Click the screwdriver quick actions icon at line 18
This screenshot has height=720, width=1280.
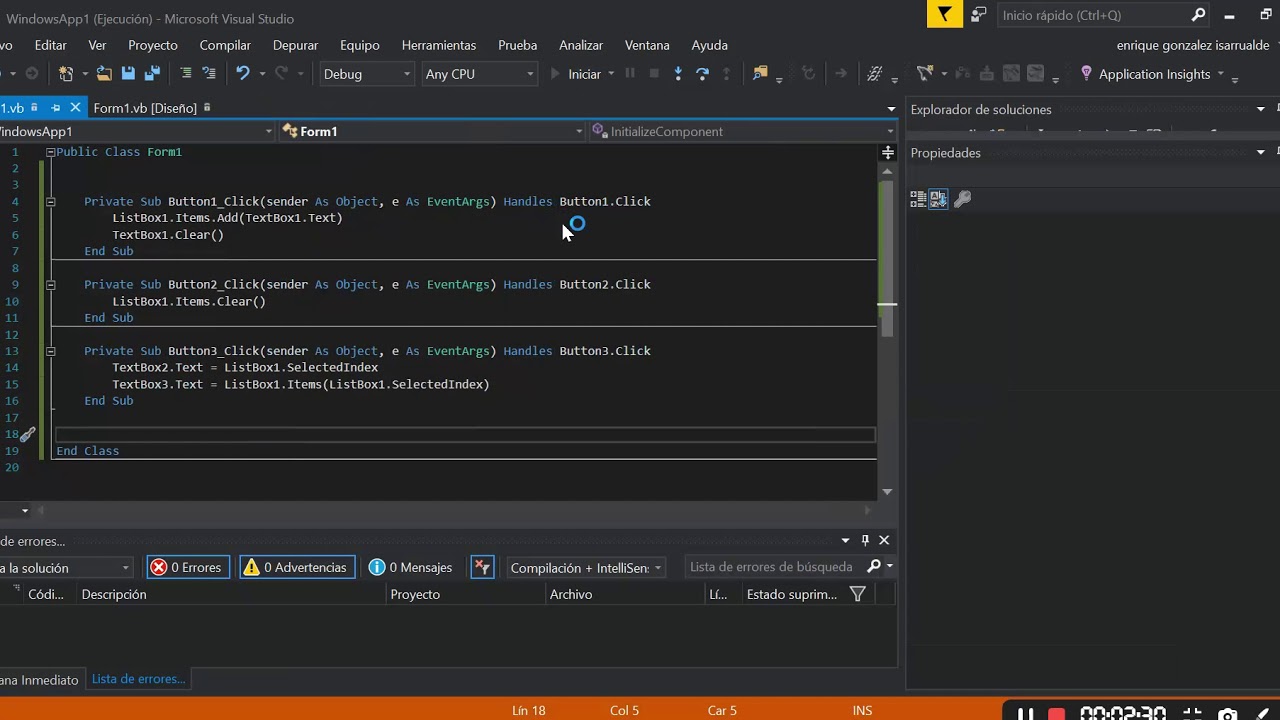tap(28, 435)
